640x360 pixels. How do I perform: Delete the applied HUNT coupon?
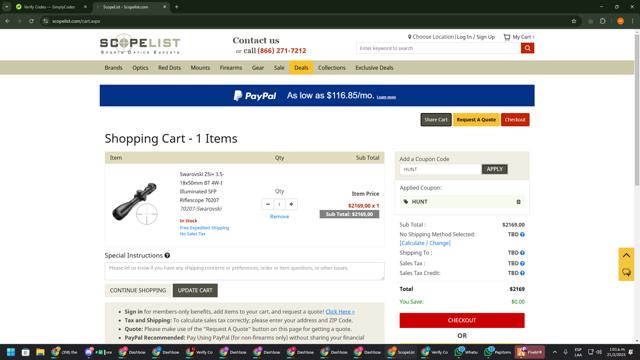click(518, 202)
